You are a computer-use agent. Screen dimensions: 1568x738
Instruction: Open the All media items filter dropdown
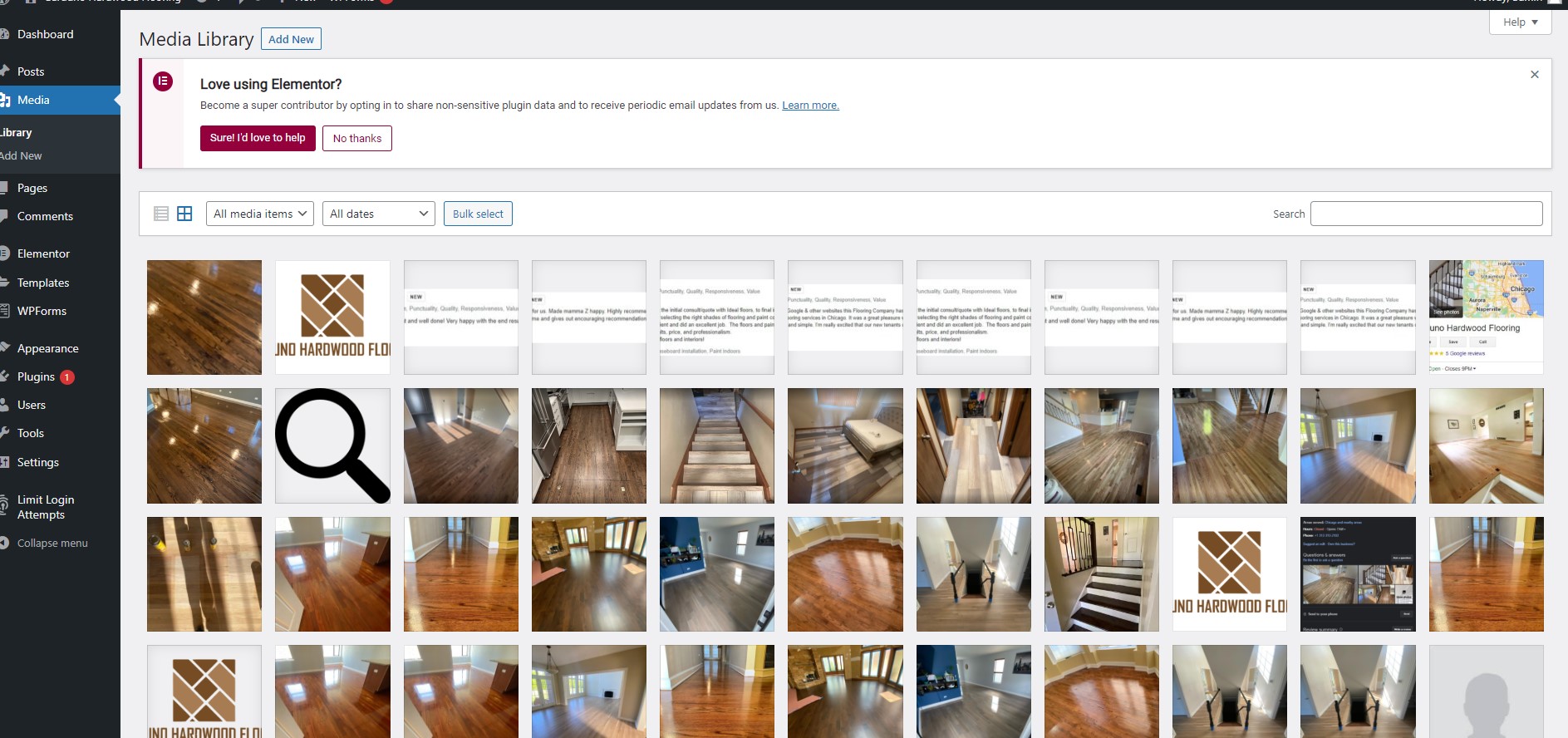(x=260, y=214)
